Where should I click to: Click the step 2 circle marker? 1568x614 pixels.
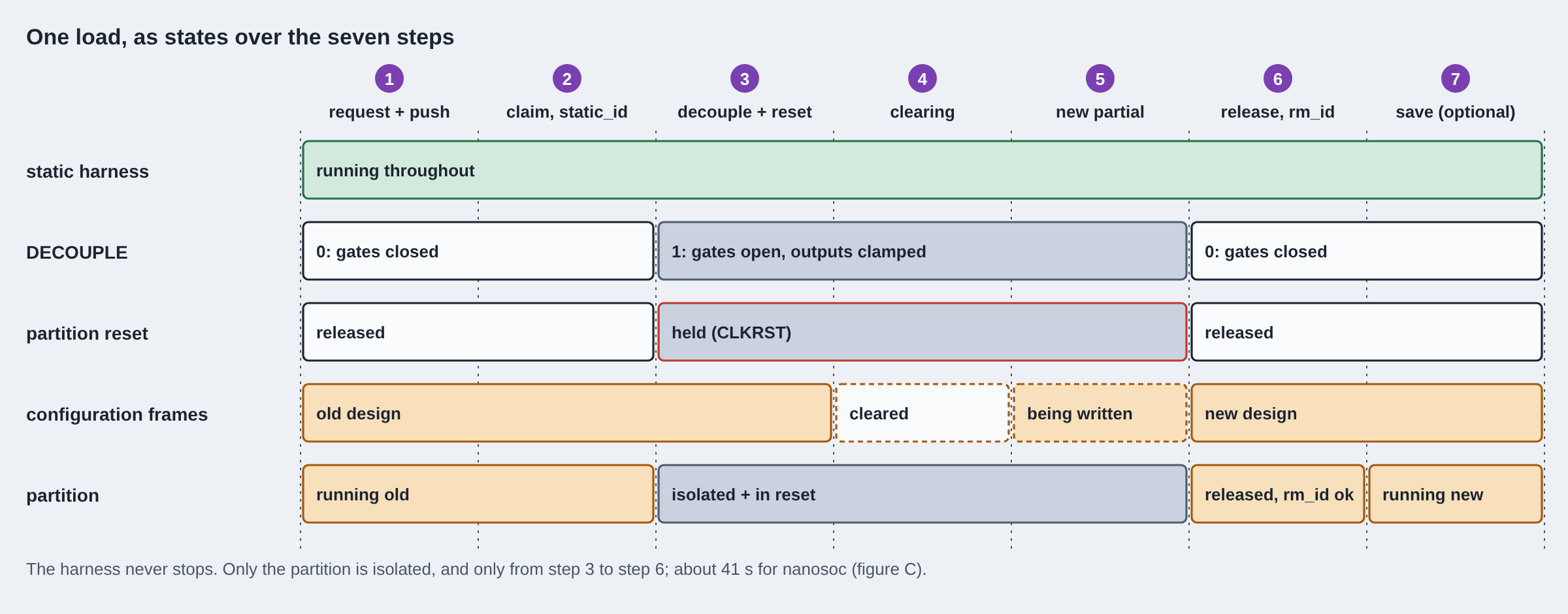567,79
